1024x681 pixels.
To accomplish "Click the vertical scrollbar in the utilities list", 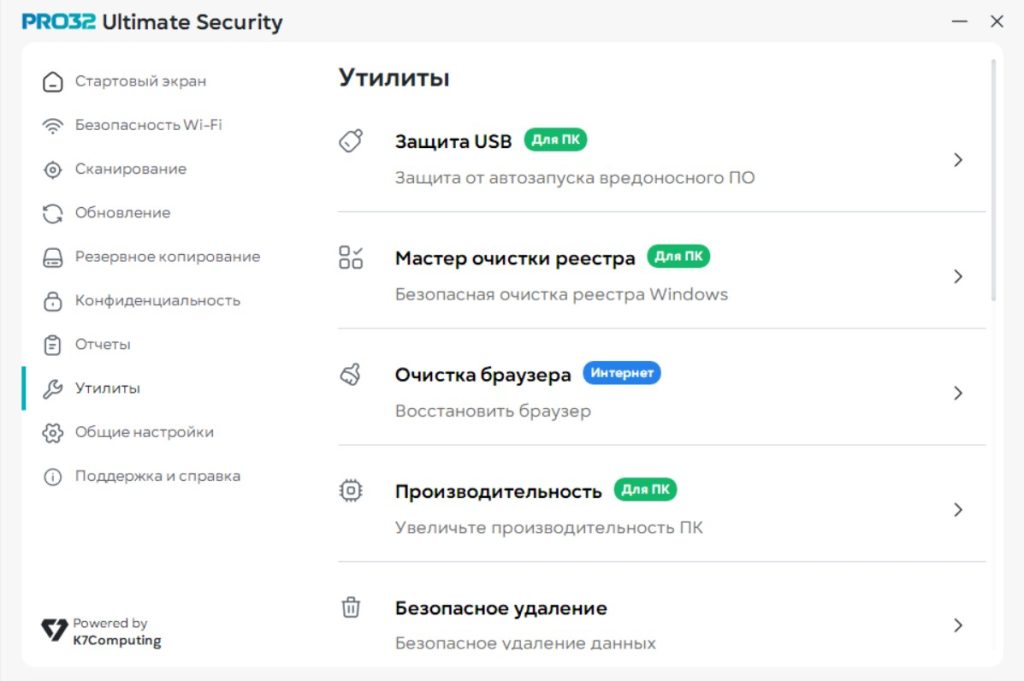I will (993, 180).
